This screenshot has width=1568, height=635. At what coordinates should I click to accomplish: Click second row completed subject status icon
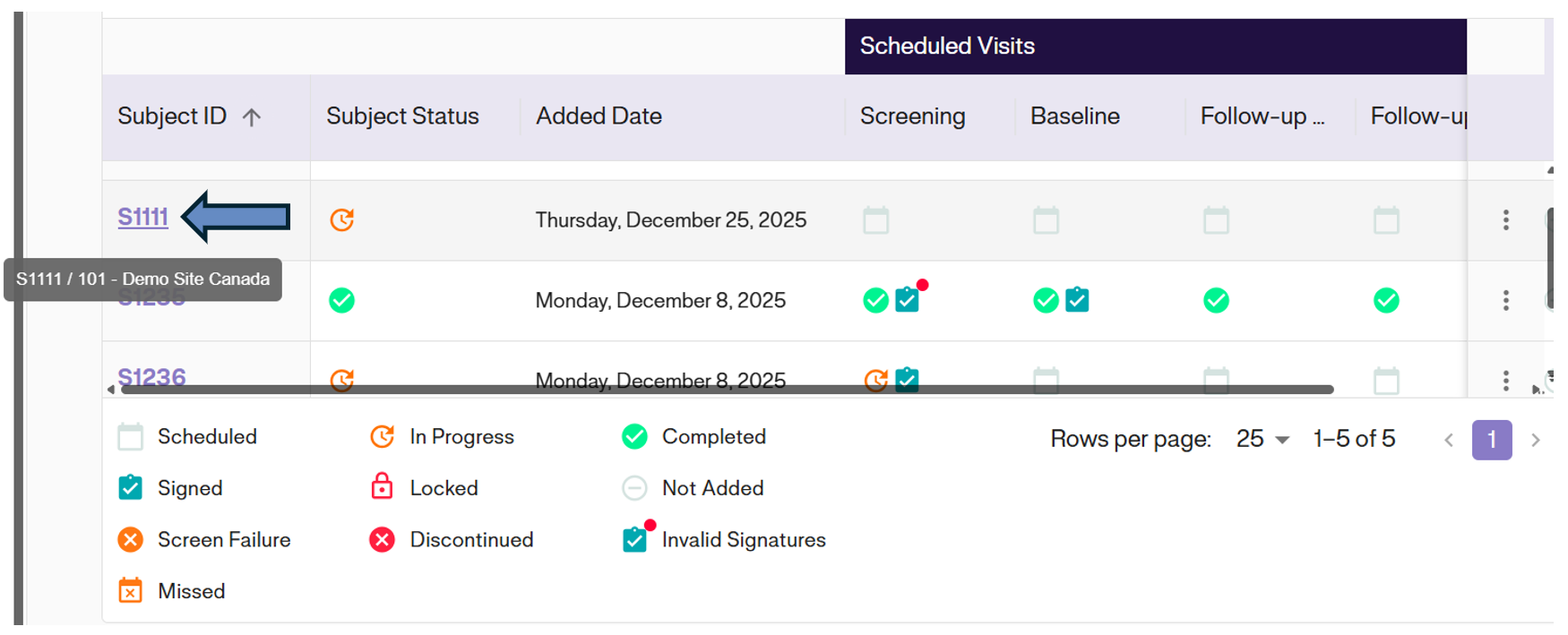(341, 300)
